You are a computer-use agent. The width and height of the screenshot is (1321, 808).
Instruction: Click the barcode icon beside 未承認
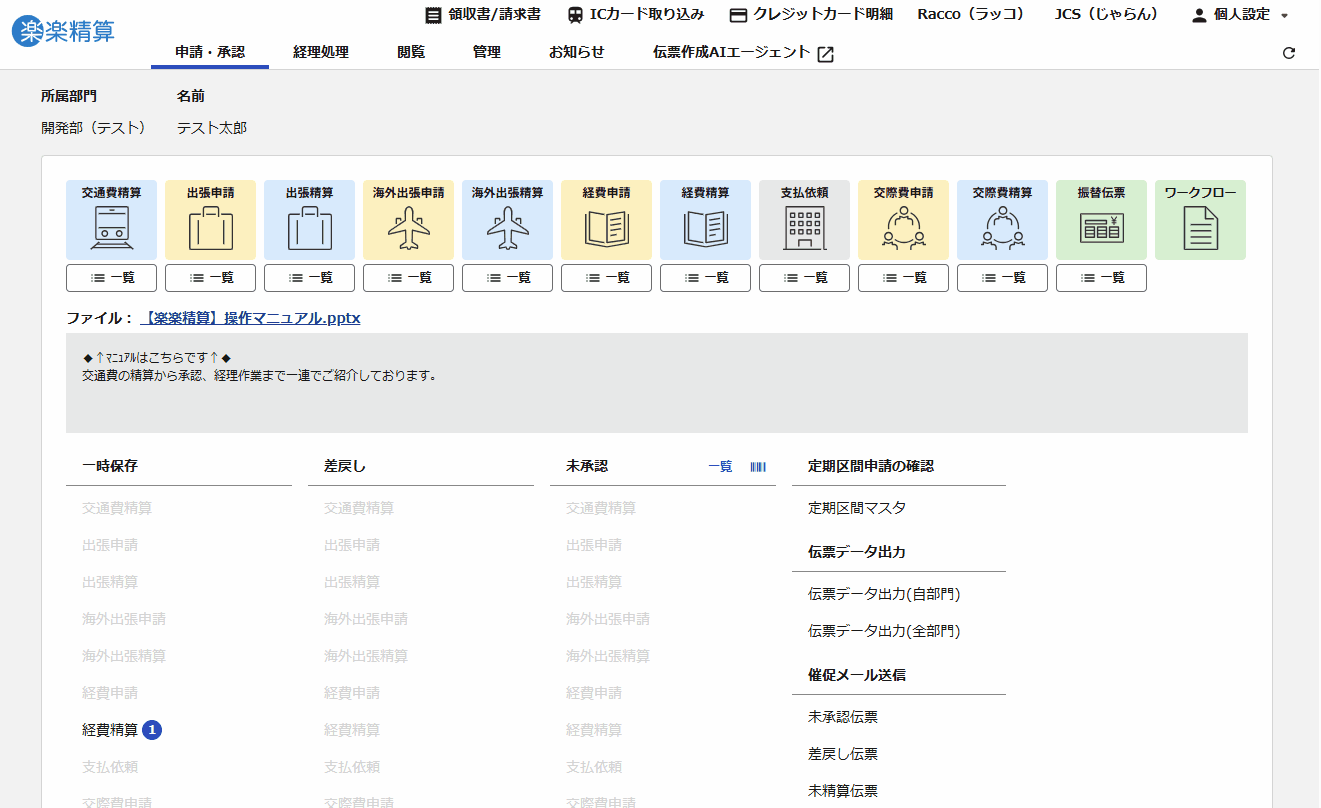pyautogui.click(x=758, y=466)
